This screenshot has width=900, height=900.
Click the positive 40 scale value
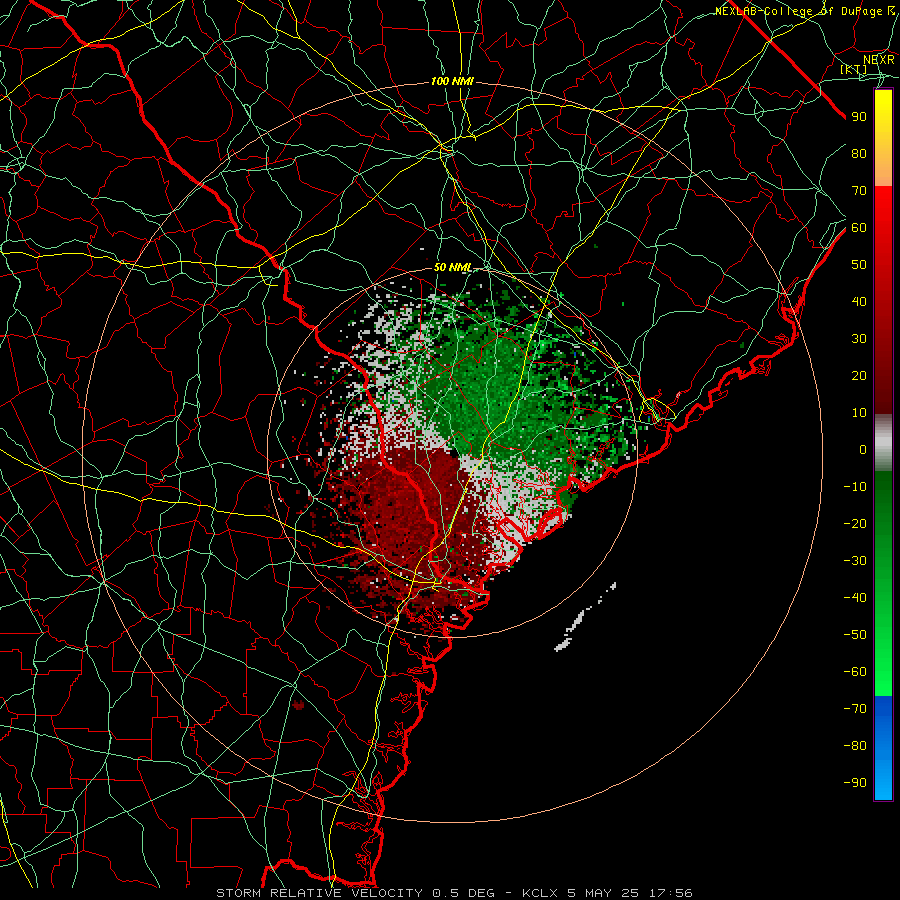point(859,301)
